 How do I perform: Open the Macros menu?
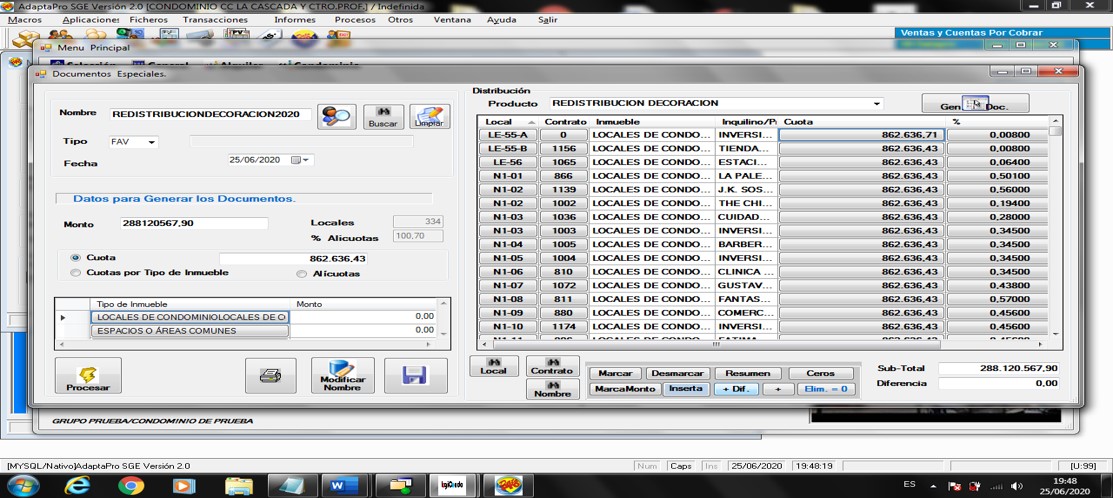pos(25,20)
